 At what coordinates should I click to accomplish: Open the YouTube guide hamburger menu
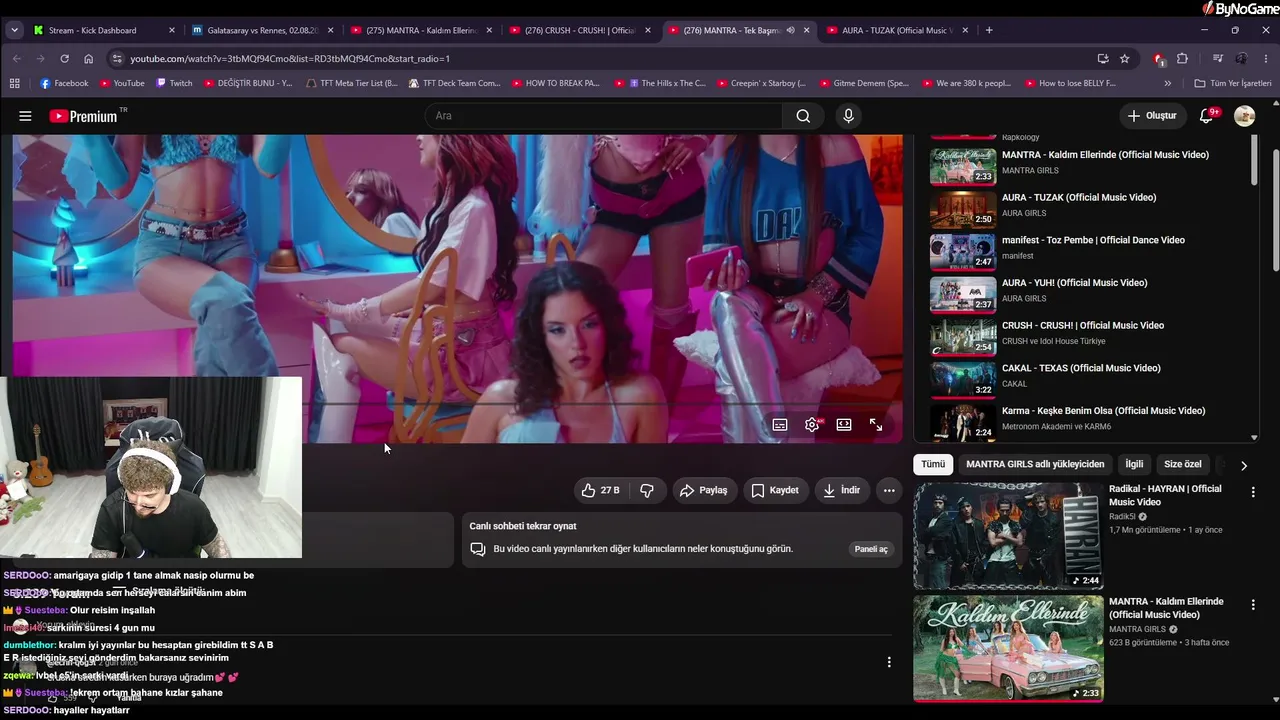25,116
